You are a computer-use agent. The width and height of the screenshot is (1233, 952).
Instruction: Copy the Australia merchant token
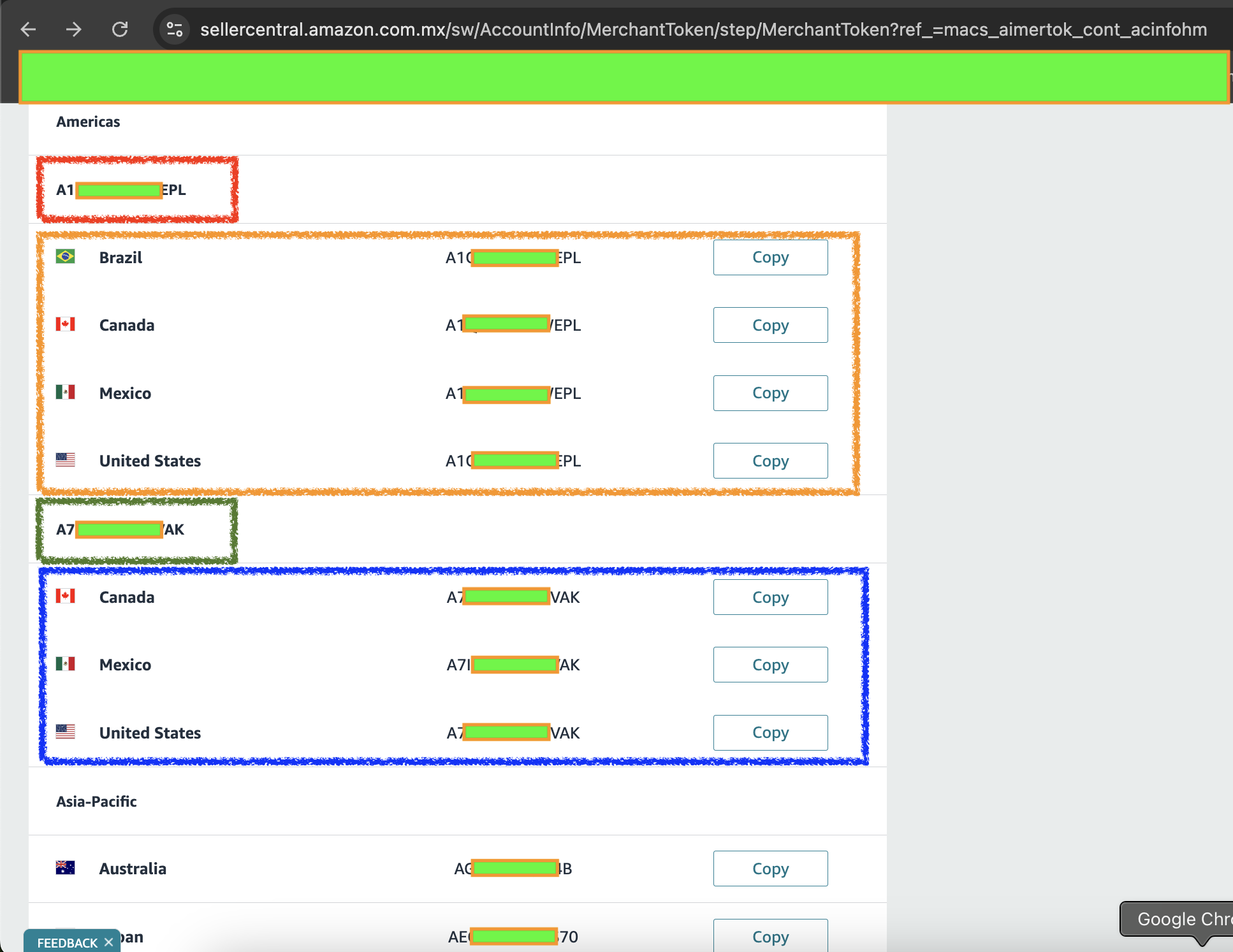(770, 869)
